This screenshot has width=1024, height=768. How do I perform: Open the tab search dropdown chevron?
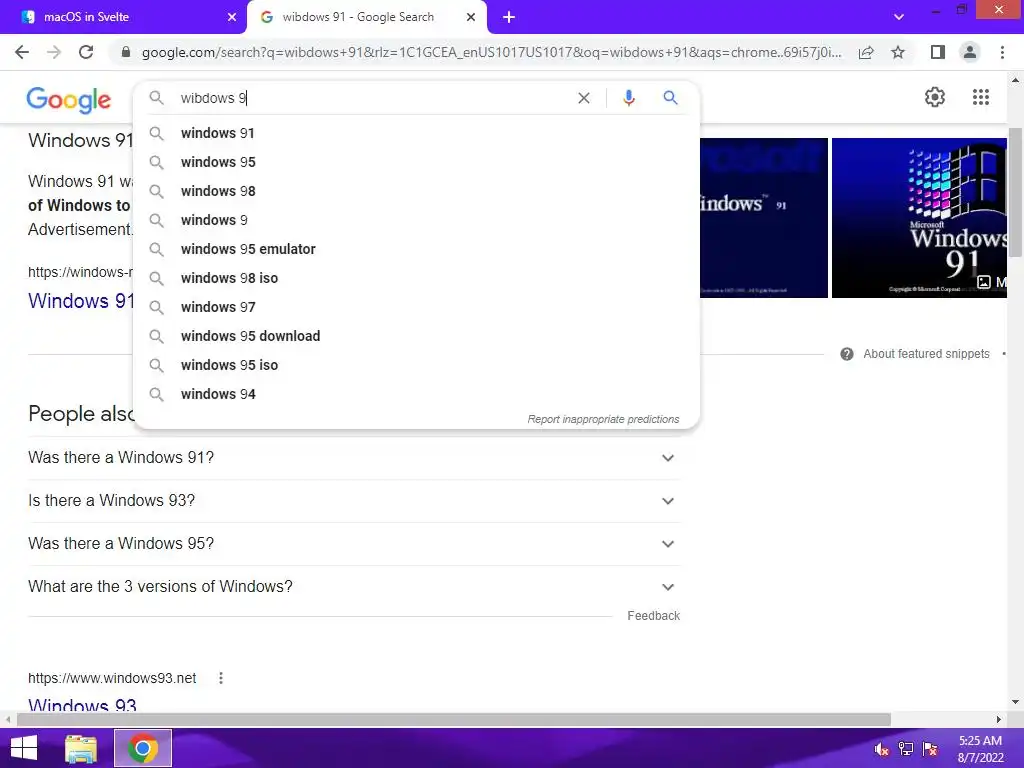point(899,17)
